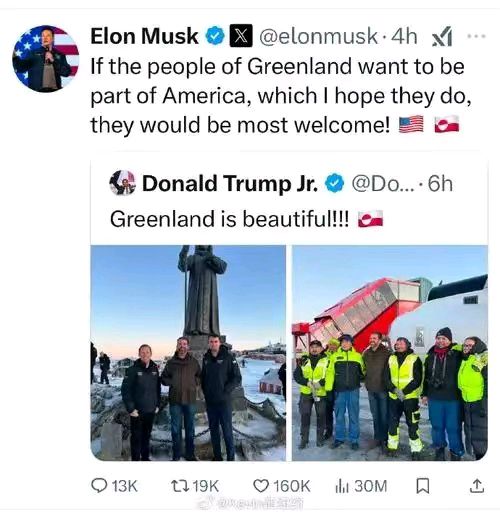Click the Grok xAI slash icon
500x514 pixels.
click(x=442, y=36)
